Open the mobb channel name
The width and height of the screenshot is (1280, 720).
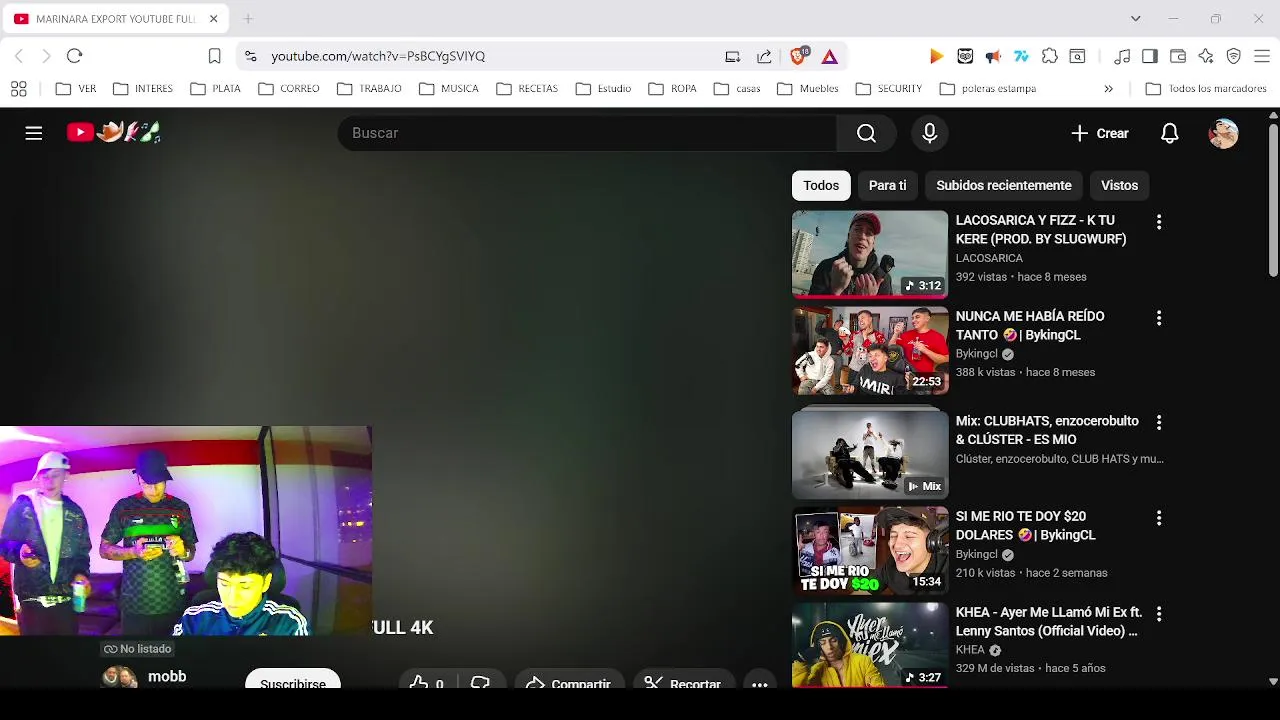click(167, 677)
